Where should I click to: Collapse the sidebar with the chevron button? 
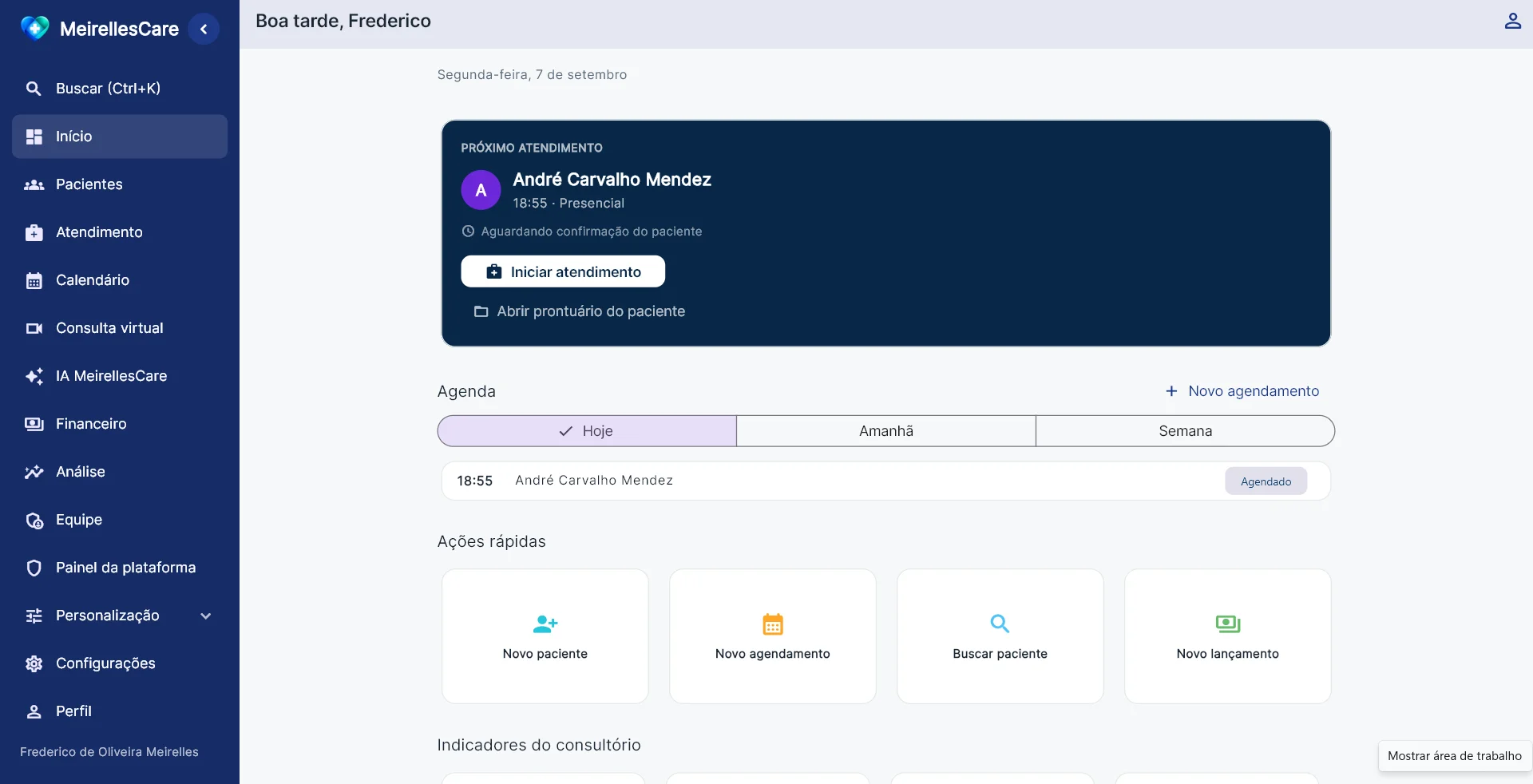click(x=204, y=29)
